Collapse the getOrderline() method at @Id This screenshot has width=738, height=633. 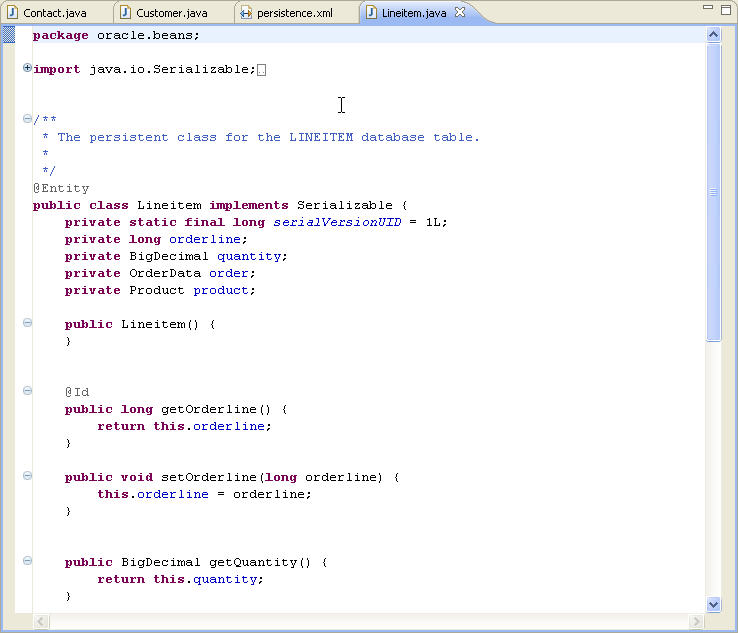pos(27,391)
